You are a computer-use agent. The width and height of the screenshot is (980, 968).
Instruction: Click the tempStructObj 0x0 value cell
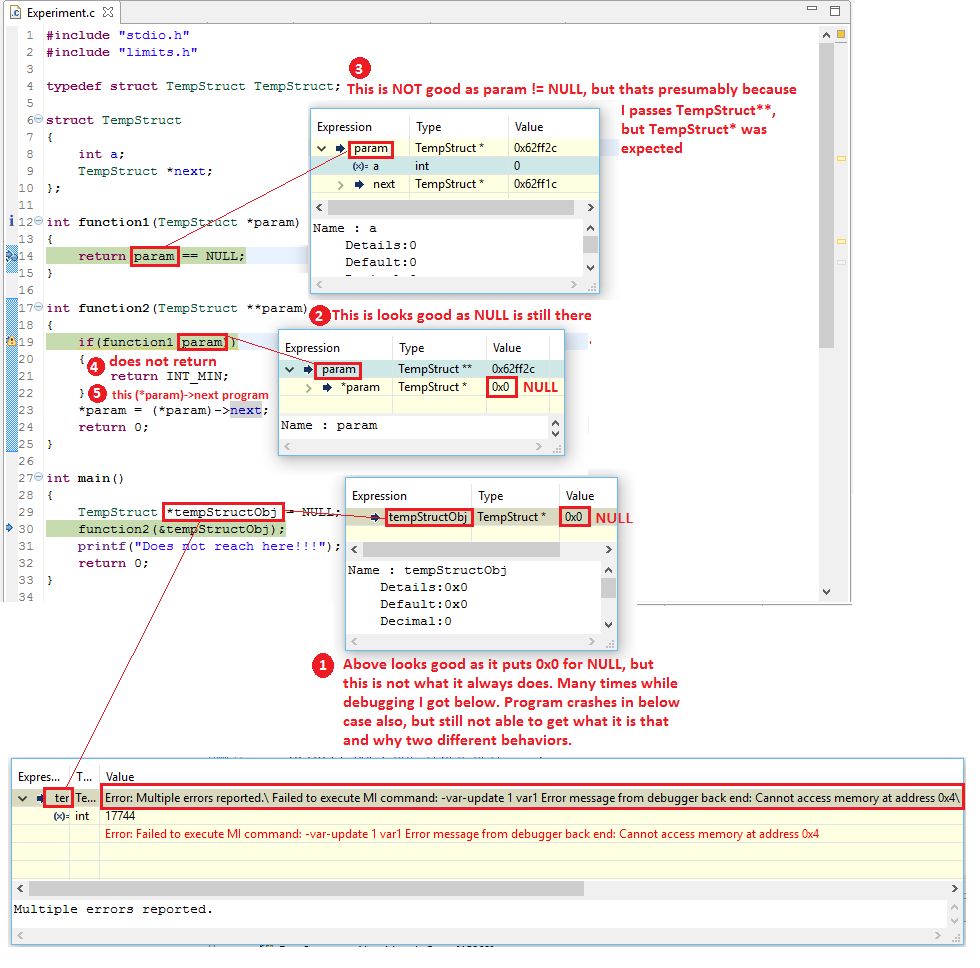(574, 517)
